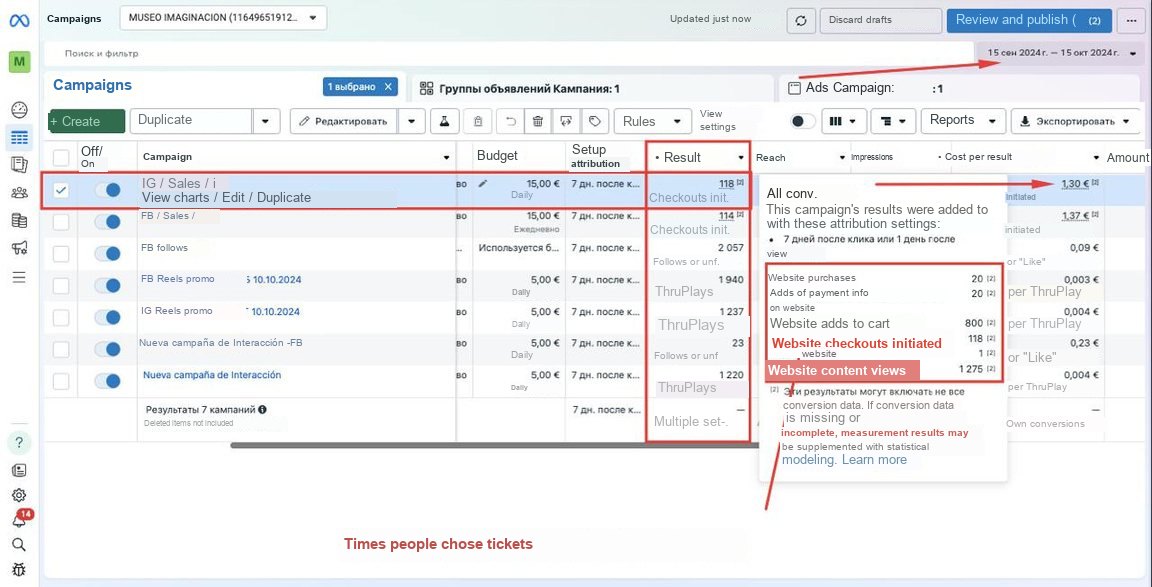The image size is (1152, 587).
Task: Open the Help question mark icon
Action: [x=19, y=442]
